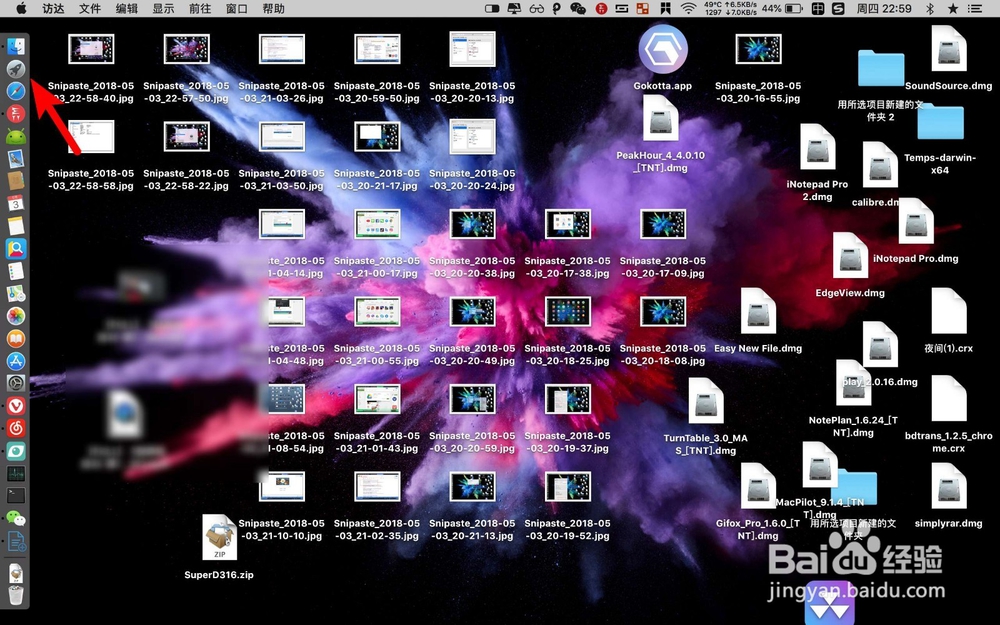Select Easy New File.dmg on desktop
1000x625 pixels.
[758, 312]
